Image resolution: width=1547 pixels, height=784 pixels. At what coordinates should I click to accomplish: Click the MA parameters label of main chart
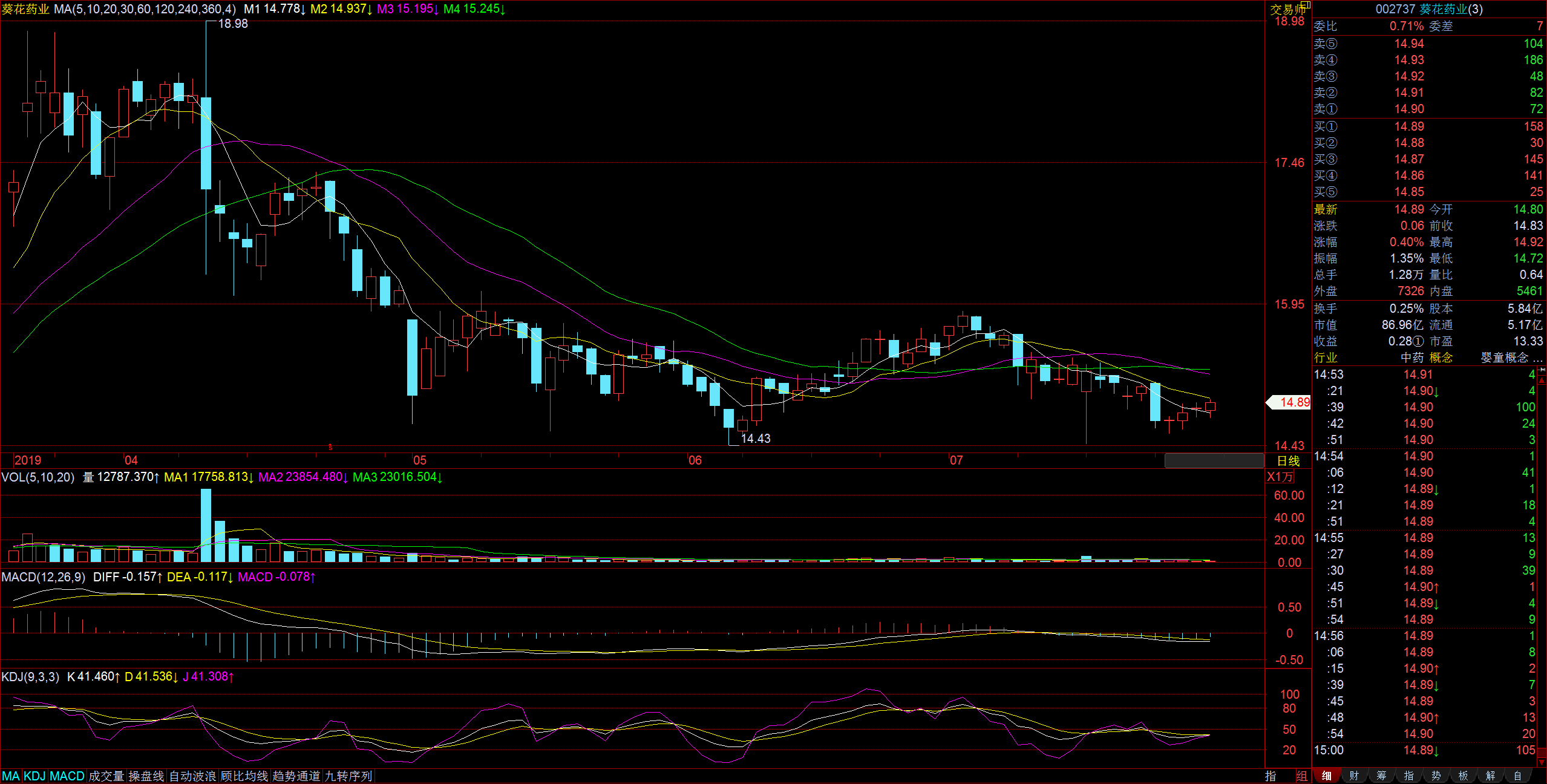(x=145, y=9)
